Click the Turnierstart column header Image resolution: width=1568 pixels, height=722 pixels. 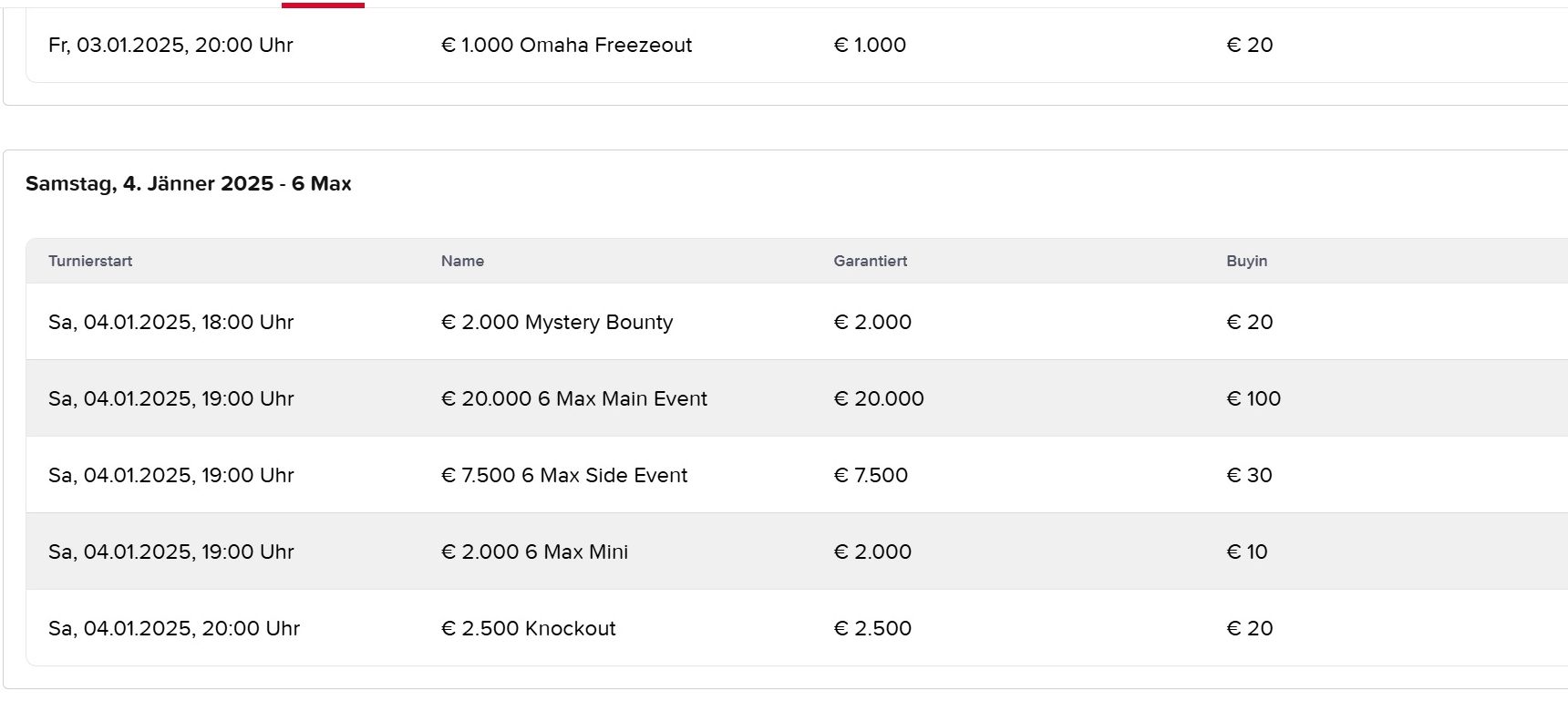click(x=90, y=261)
